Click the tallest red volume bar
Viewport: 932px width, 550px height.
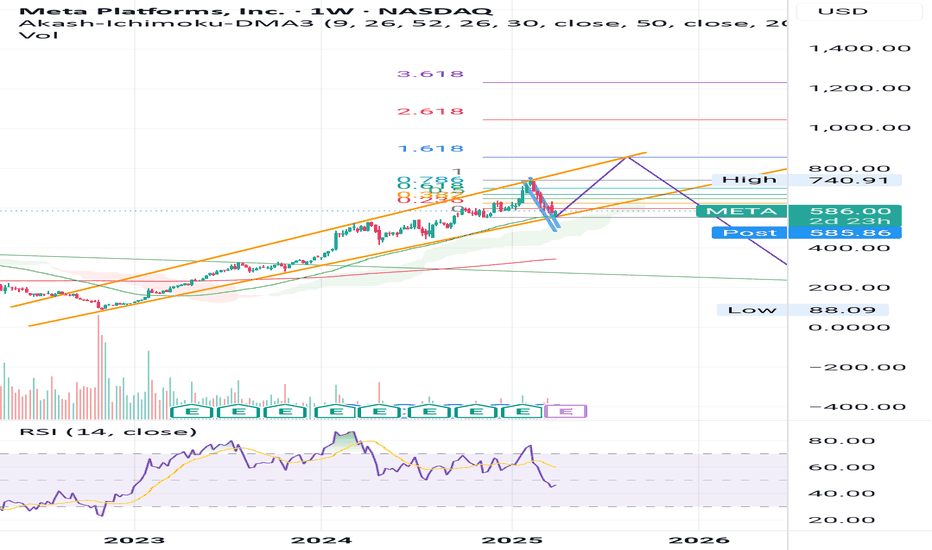[99, 367]
